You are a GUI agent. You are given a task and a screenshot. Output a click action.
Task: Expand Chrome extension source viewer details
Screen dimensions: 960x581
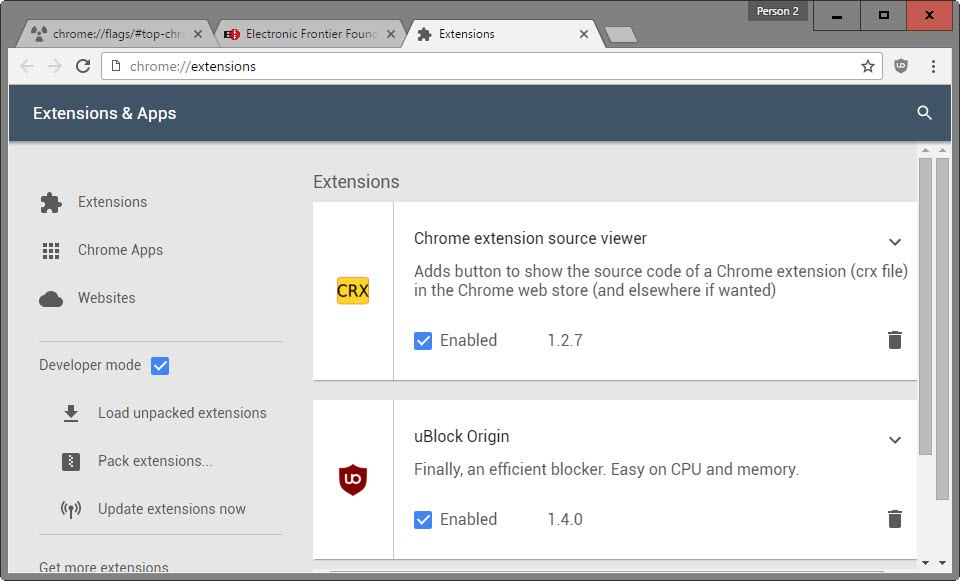[894, 242]
